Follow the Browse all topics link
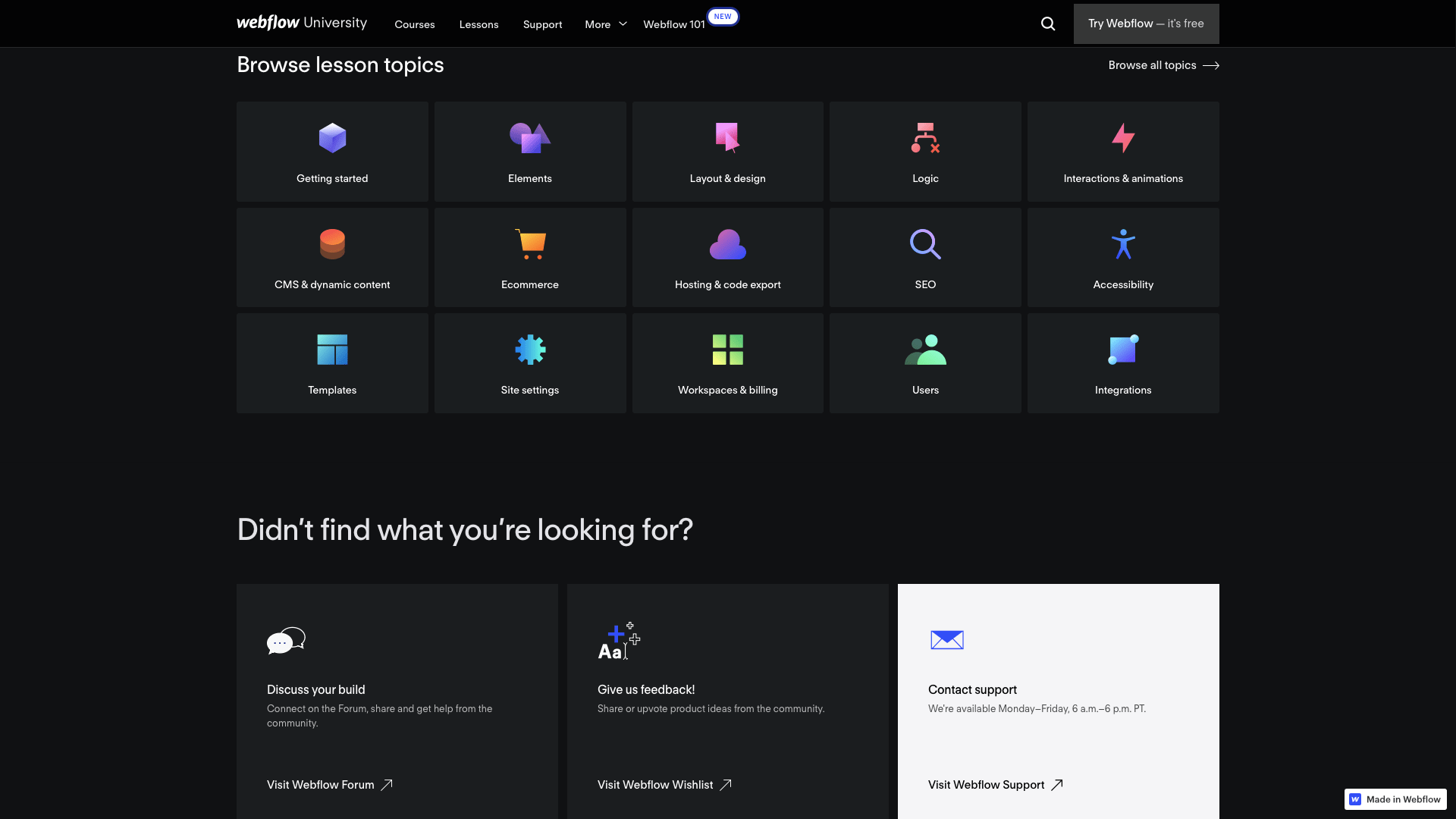 click(x=1163, y=65)
